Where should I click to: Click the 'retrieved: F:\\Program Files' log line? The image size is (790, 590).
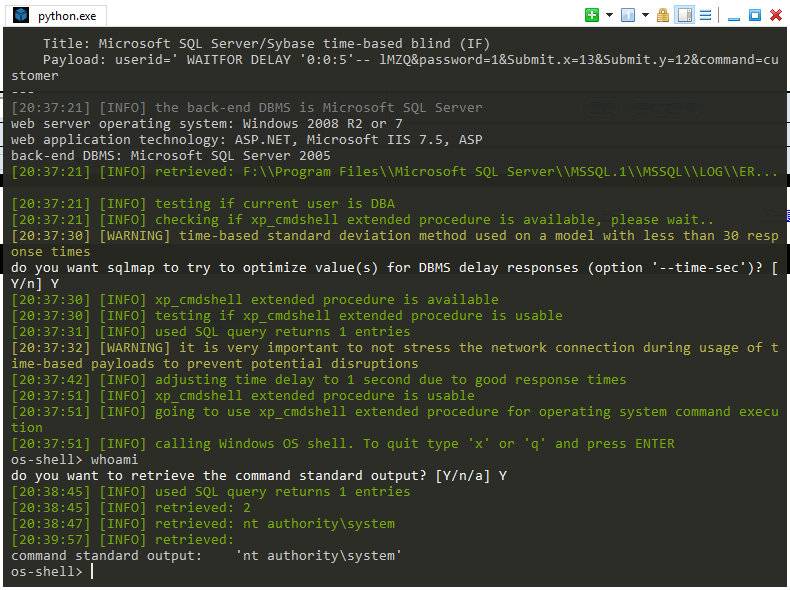coord(395,172)
